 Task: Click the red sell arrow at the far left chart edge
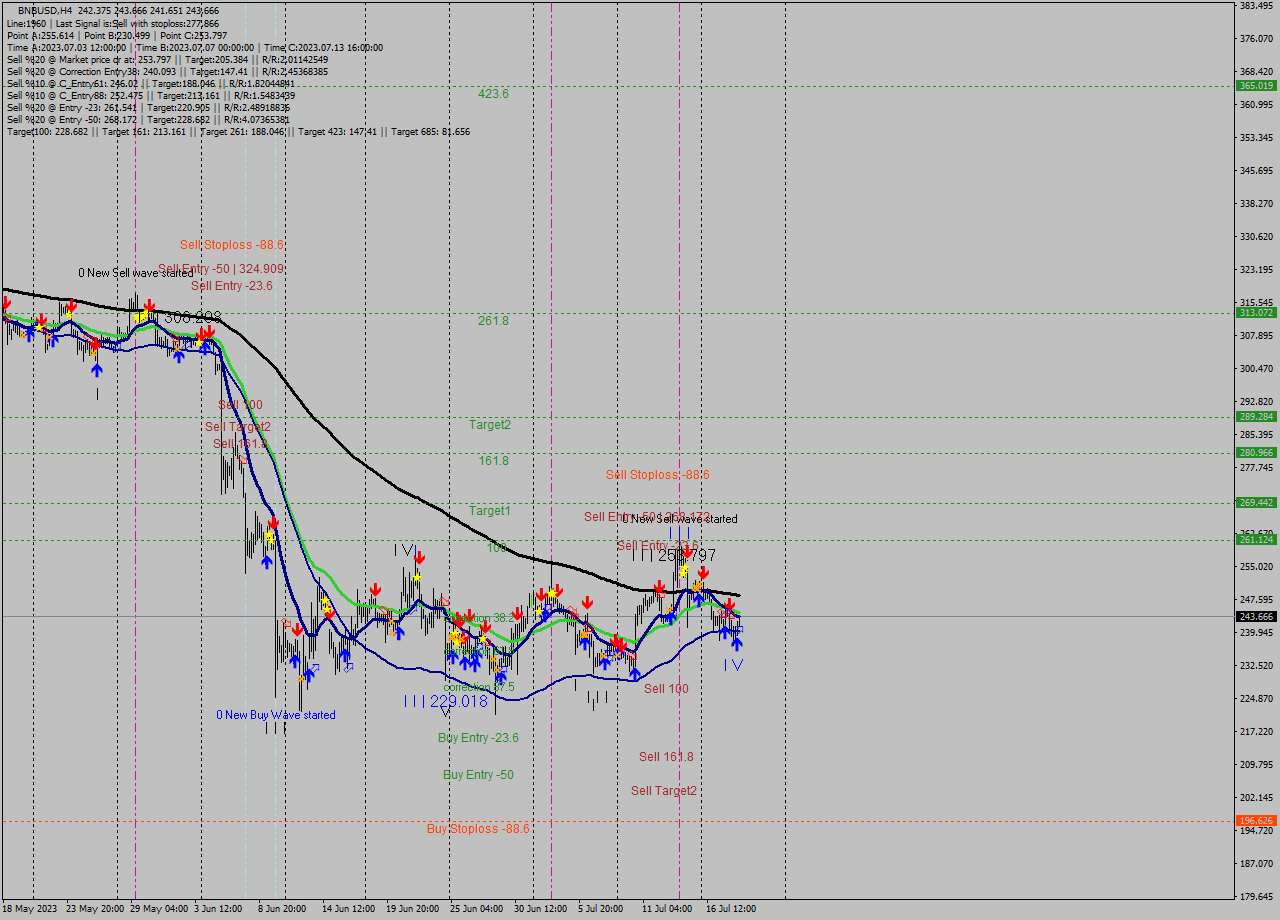(x=6, y=302)
